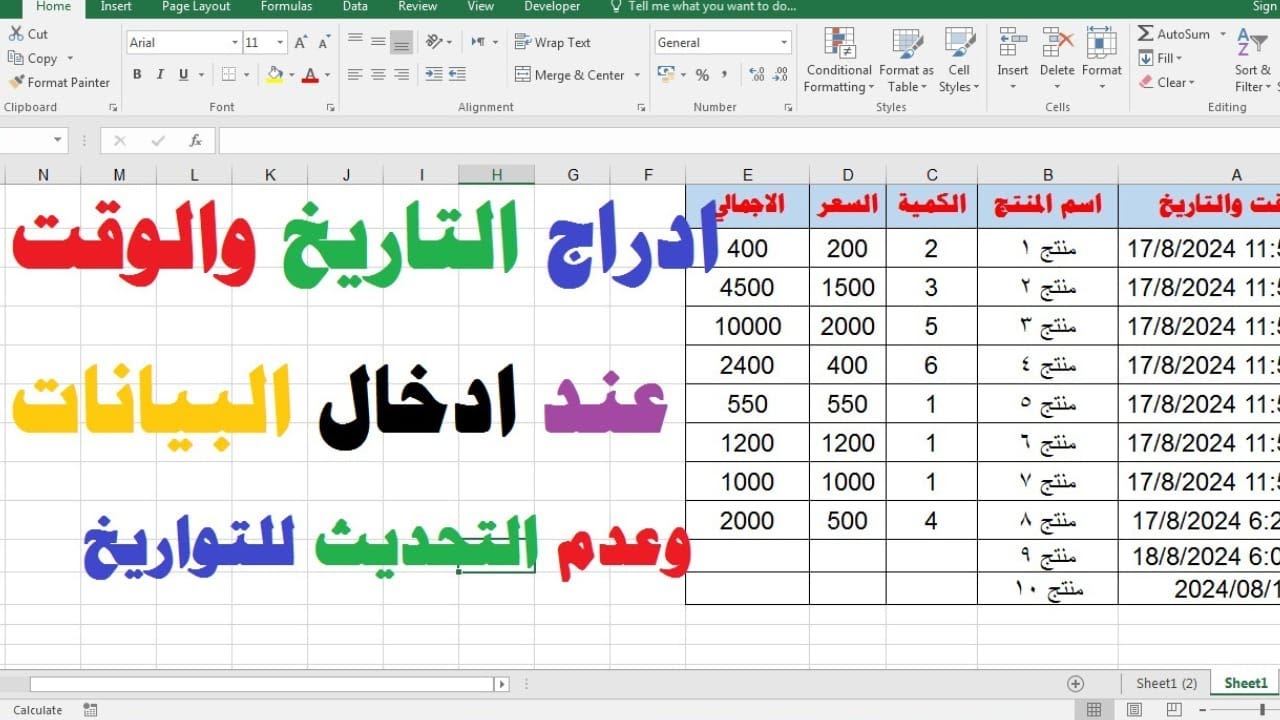This screenshot has width=1280, height=720.
Task: Open Sort & Filter menu
Action: (1255, 60)
